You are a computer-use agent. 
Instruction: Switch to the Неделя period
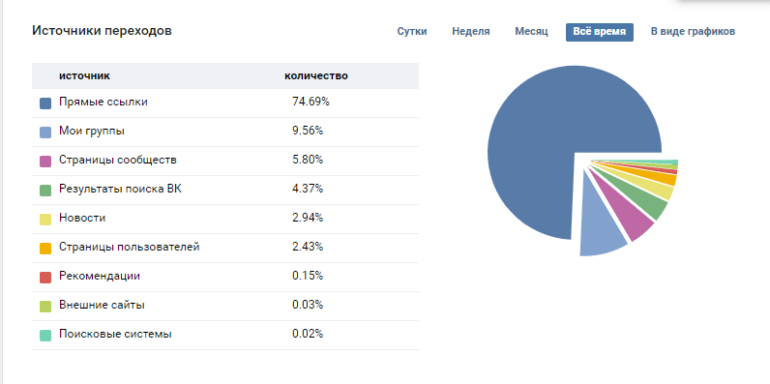[x=470, y=32]
